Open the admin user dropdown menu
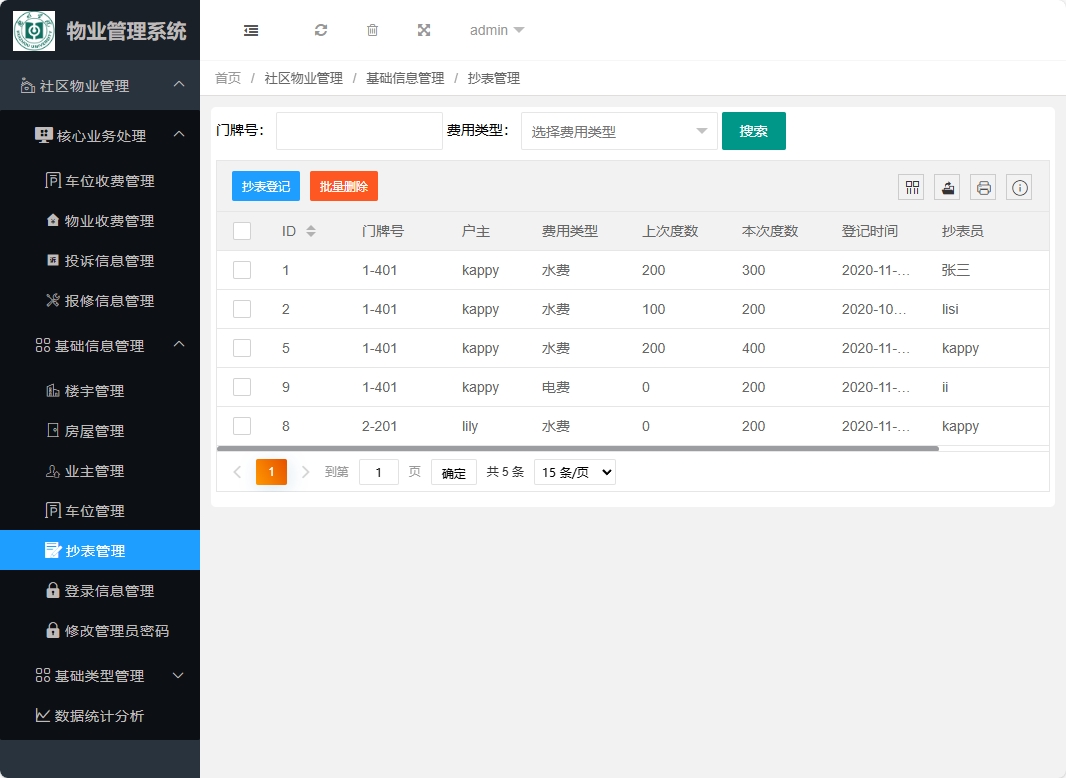The width and height of the screenshot is (1066, 778). [496, 30]
